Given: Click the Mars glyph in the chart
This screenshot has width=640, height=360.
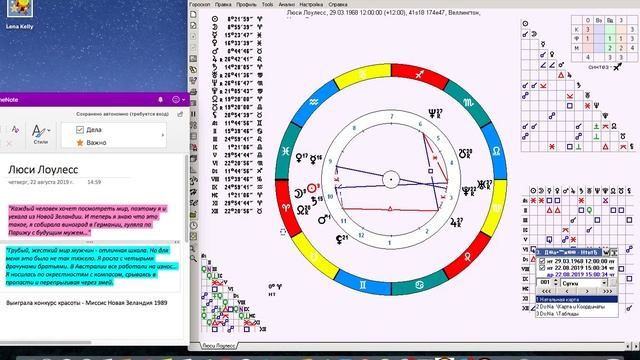Looking at the screenshot, I should click(x=323, y=220).
